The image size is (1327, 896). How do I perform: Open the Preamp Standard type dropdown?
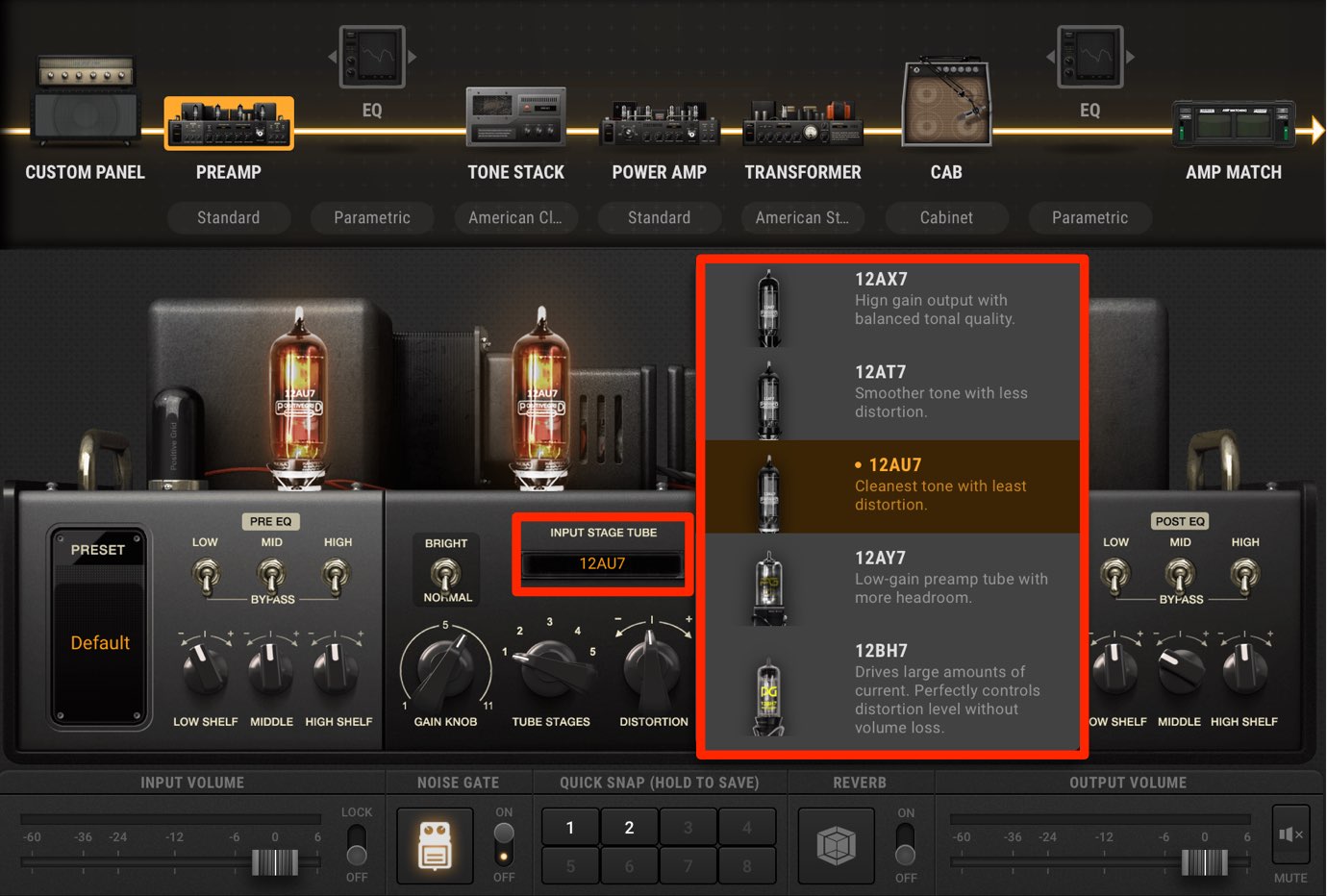[x=228, y=217]
